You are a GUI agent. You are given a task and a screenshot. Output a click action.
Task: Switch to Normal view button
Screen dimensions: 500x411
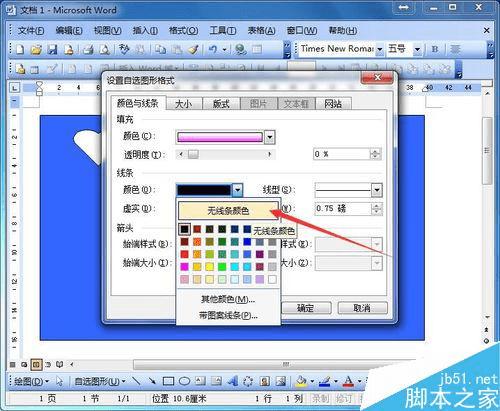[x=13, y=365]
